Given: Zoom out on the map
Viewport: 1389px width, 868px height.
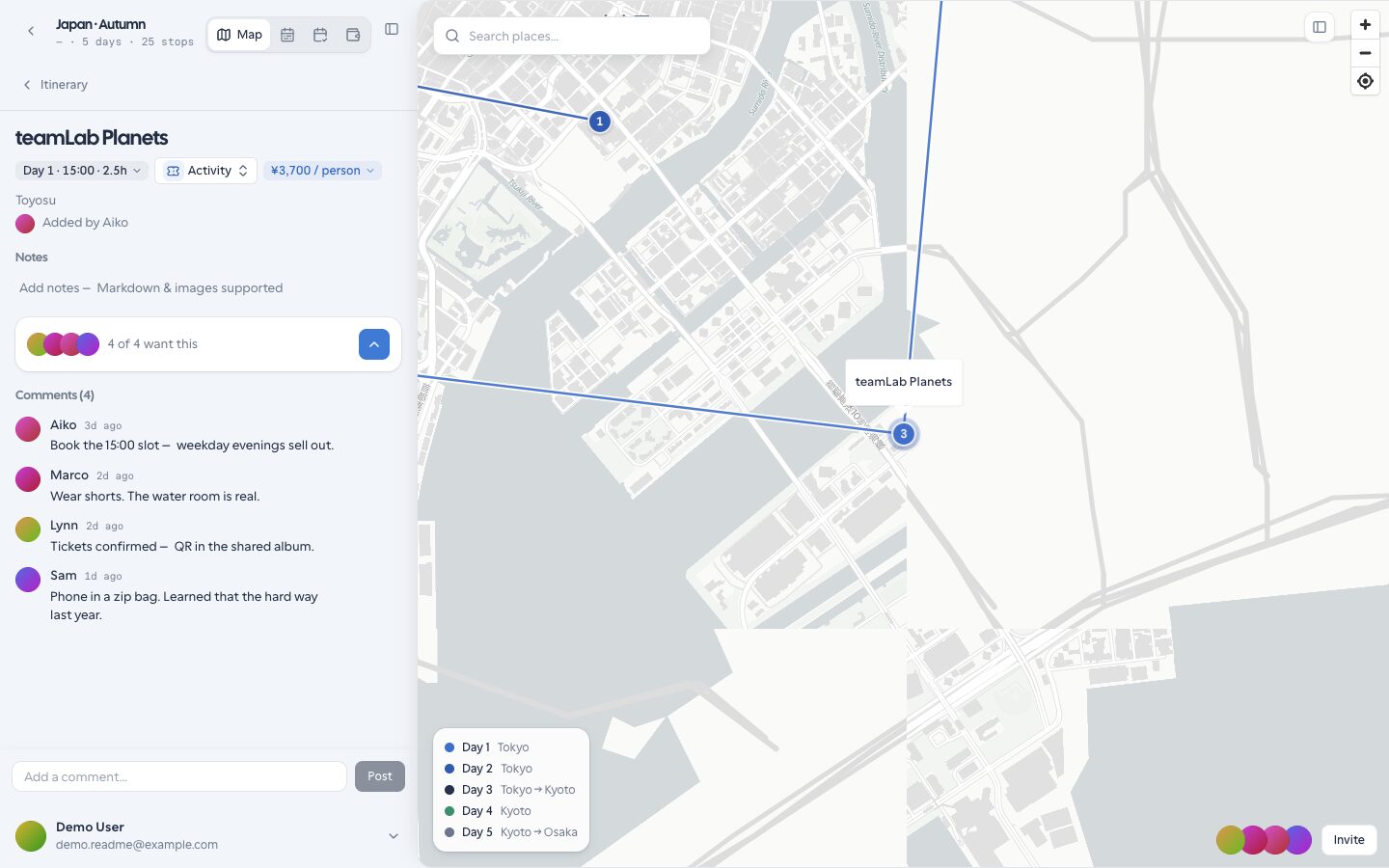Looking at the screenshot, I should (1365, 53).
